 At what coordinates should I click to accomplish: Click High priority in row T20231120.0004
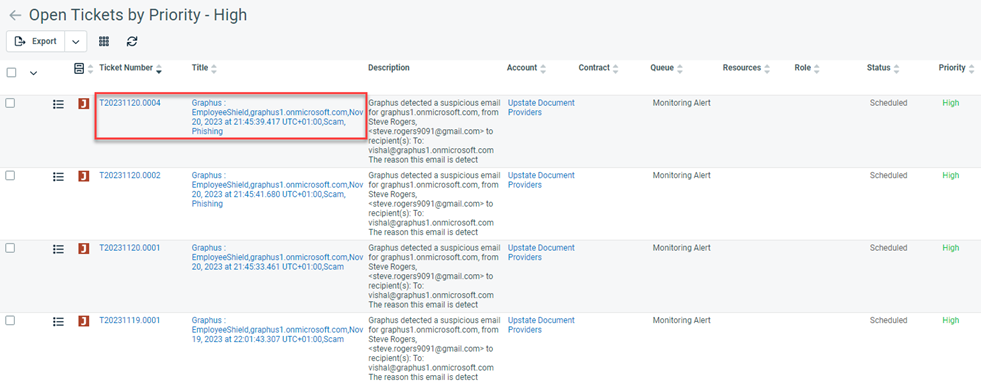(950, 103)
